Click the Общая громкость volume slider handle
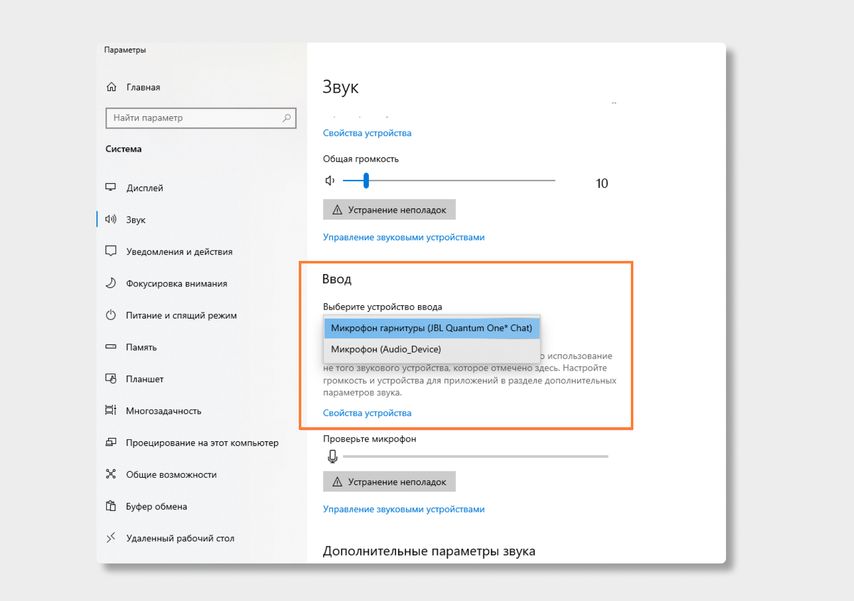Image resolution: width=854 pixels, height=601 pixels. click(366, 181)
